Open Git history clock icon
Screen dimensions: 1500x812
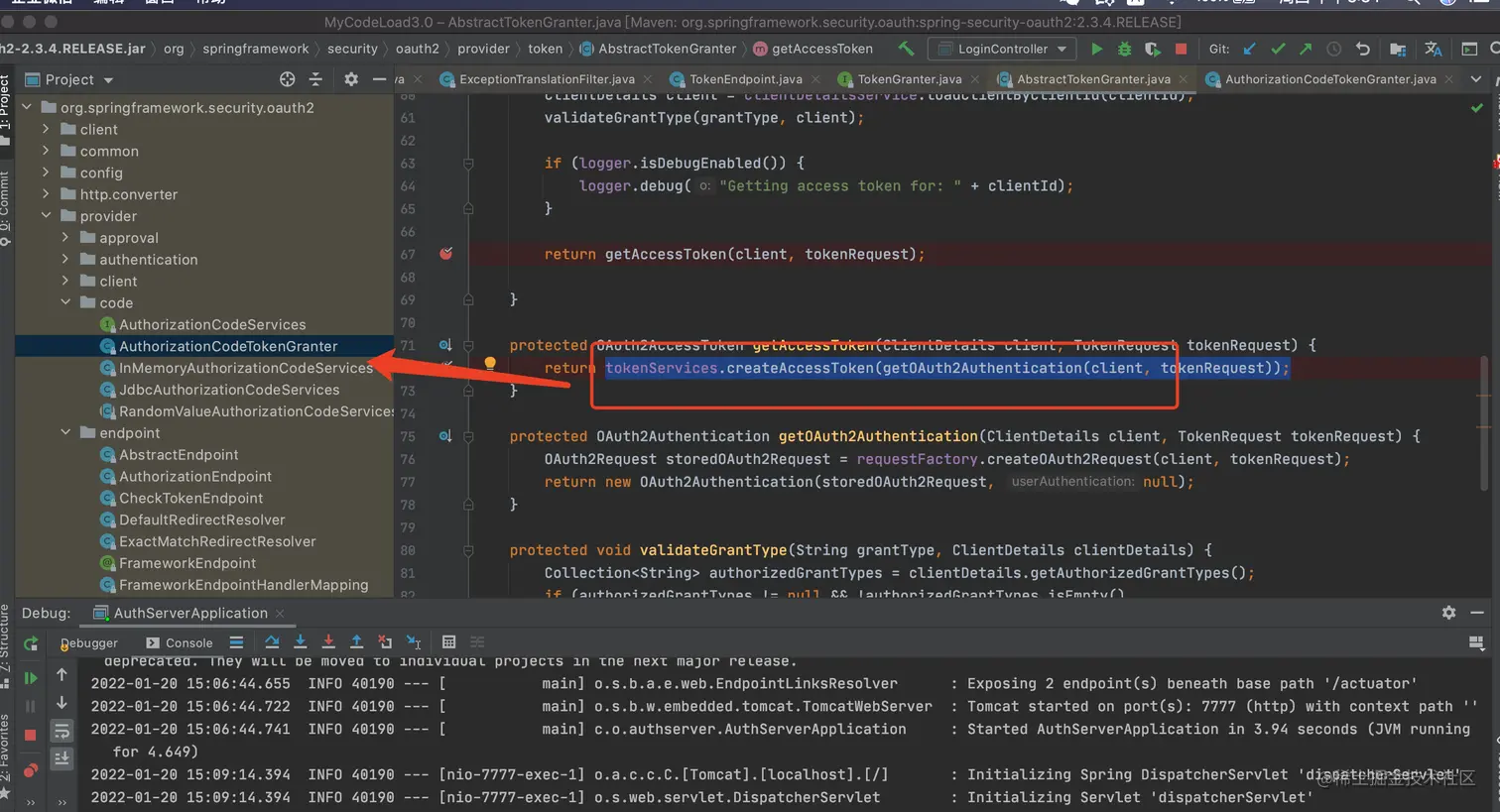click(1334, 49)
